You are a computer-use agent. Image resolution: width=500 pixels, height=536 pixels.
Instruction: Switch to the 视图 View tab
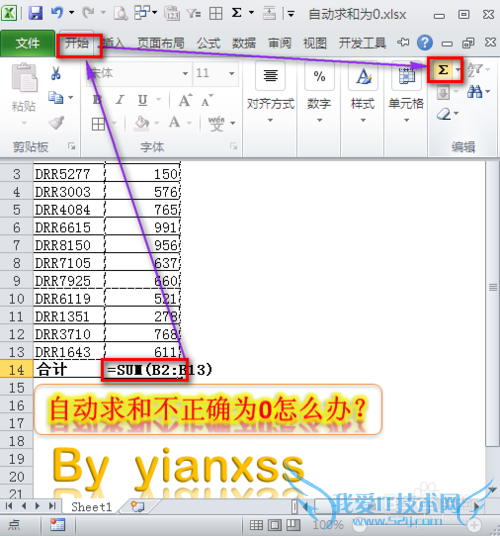point(315,43)
